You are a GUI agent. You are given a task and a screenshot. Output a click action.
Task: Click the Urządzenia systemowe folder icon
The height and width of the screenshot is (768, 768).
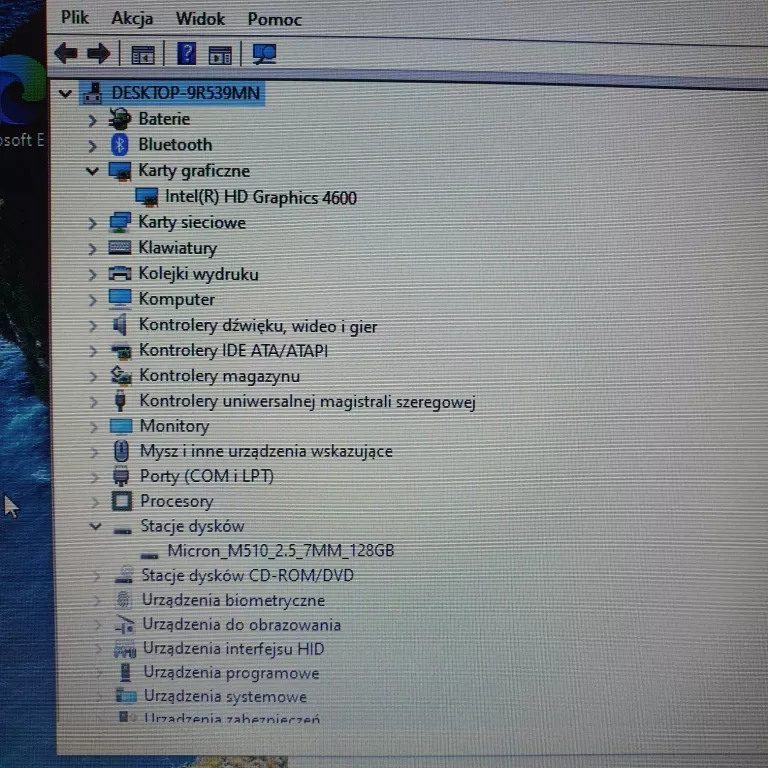pyautogui.click(x=126, y=696)
